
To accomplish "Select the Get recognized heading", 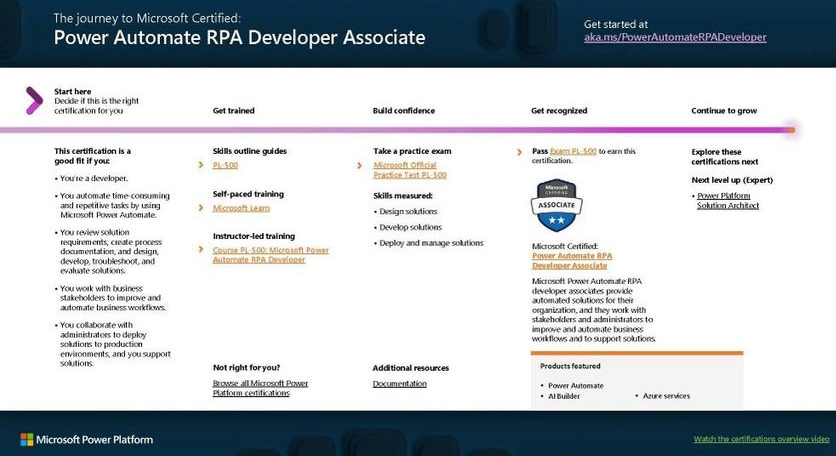I will 559,111.
